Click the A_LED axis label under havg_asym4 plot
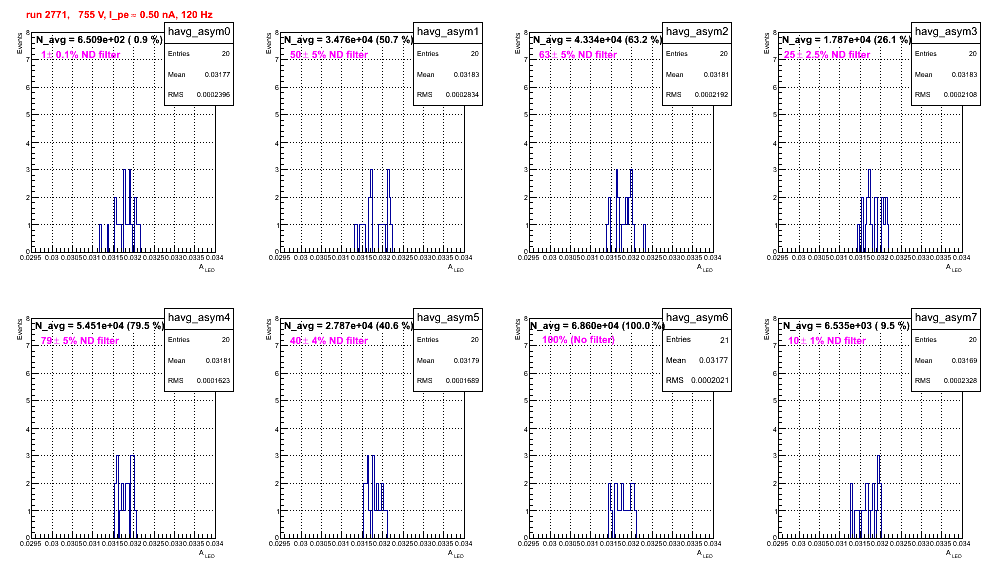This screenshot has width=996, height=572. [207, 554]
